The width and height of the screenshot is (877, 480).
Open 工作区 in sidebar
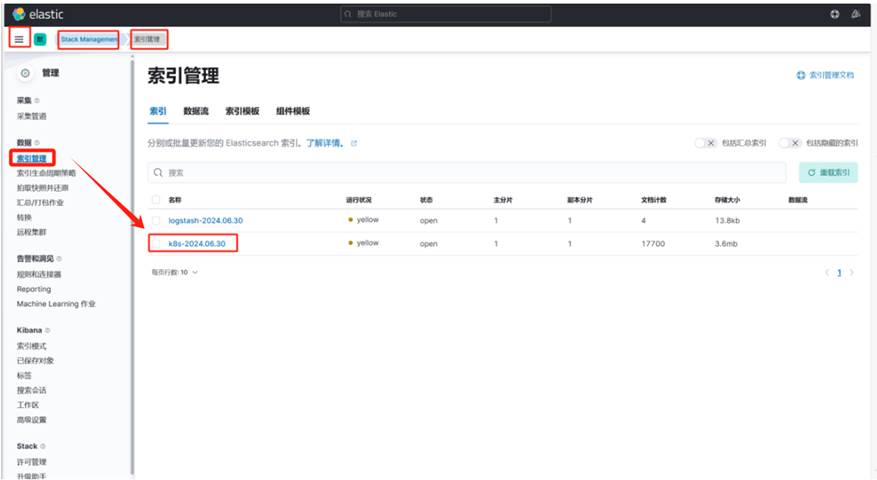27,404
